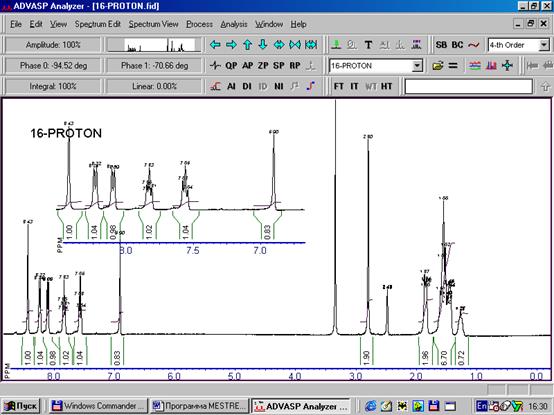This screenshot has height=415, width=554.
Task: Click the horizontal expand double-arrow icon
Action: pyautogui.click(x=279, y=45)
